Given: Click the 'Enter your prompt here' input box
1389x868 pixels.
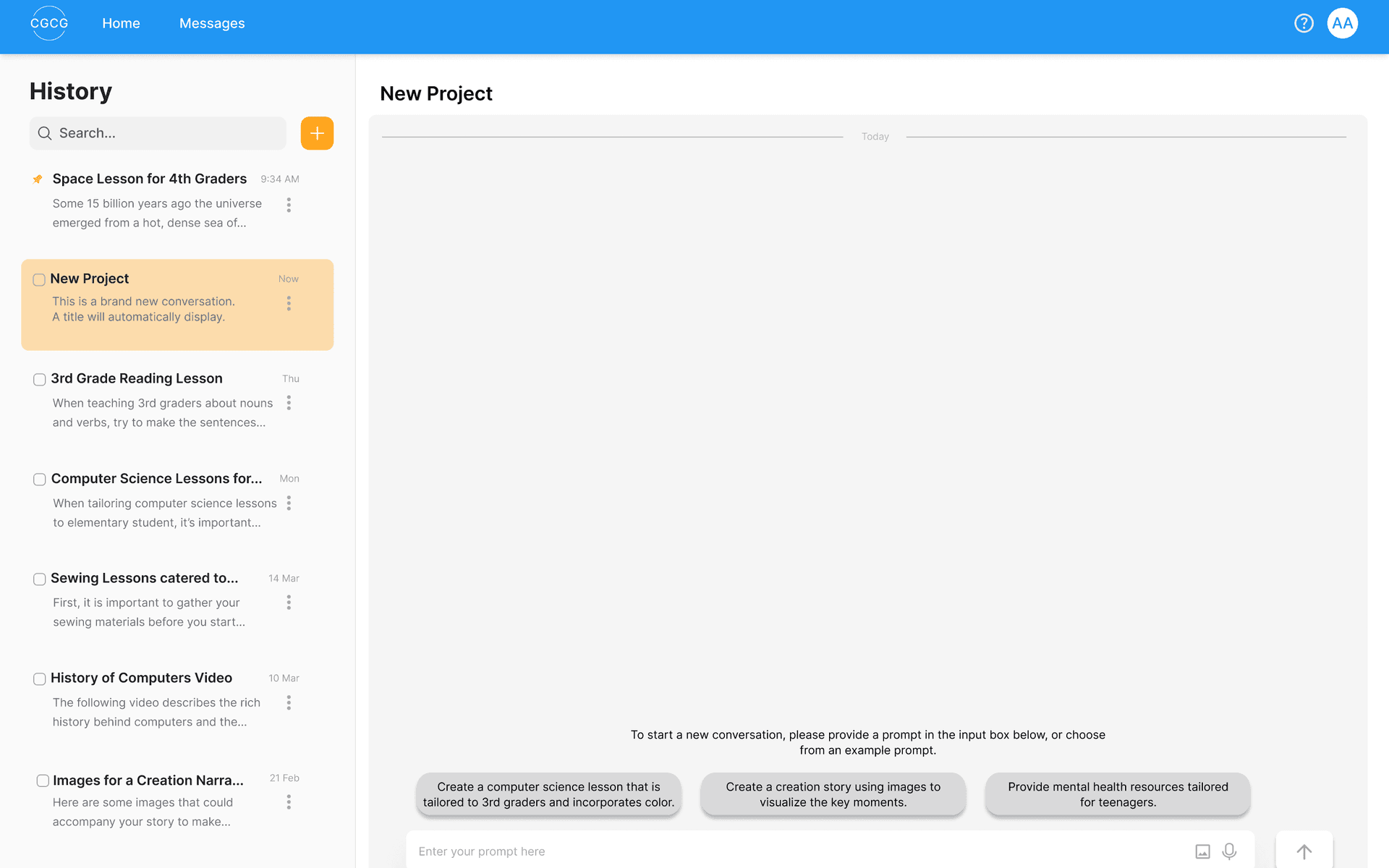Looking at the screenshot, I should pos(796,851).
